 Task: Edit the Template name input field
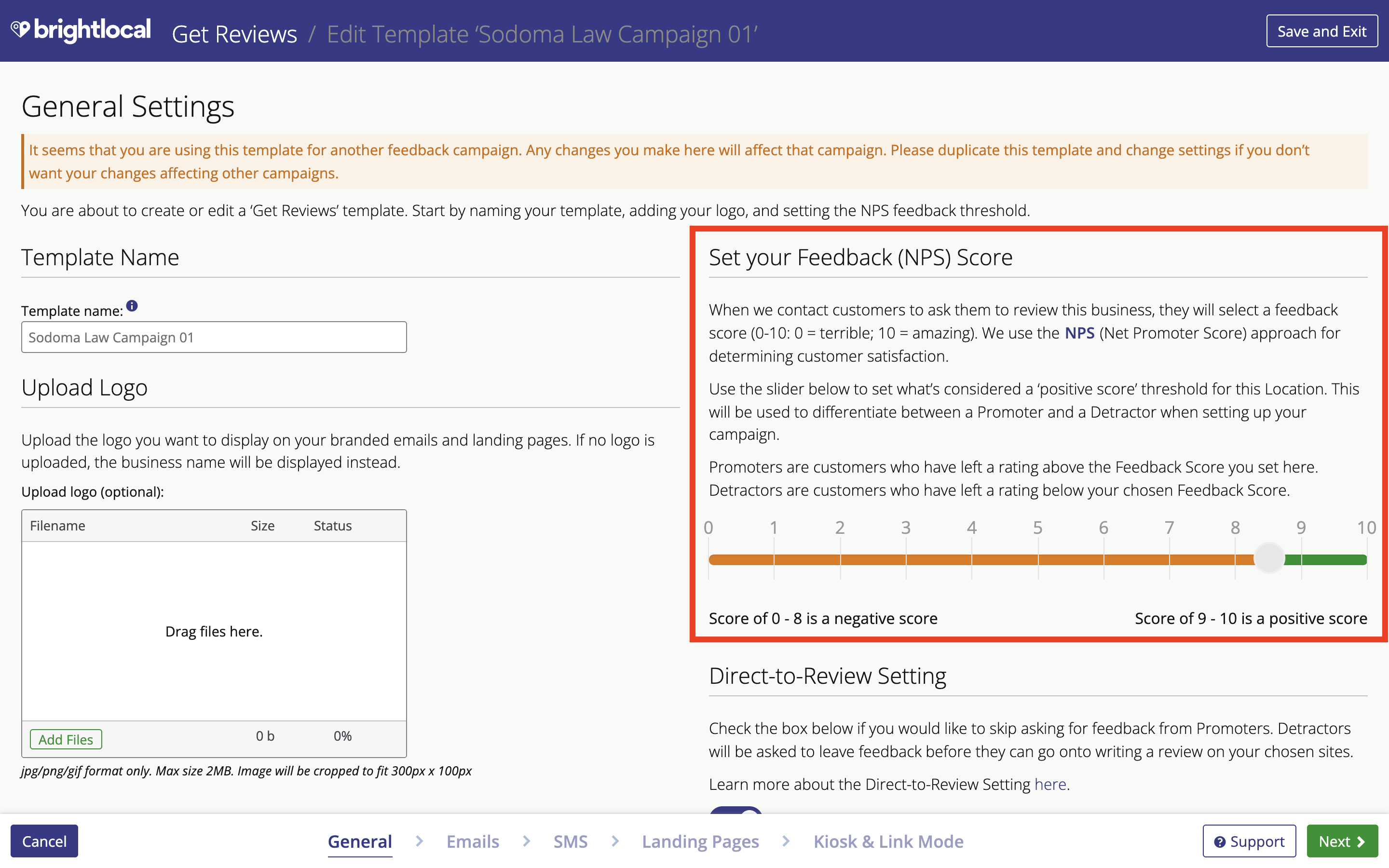[x=214, y=337]
